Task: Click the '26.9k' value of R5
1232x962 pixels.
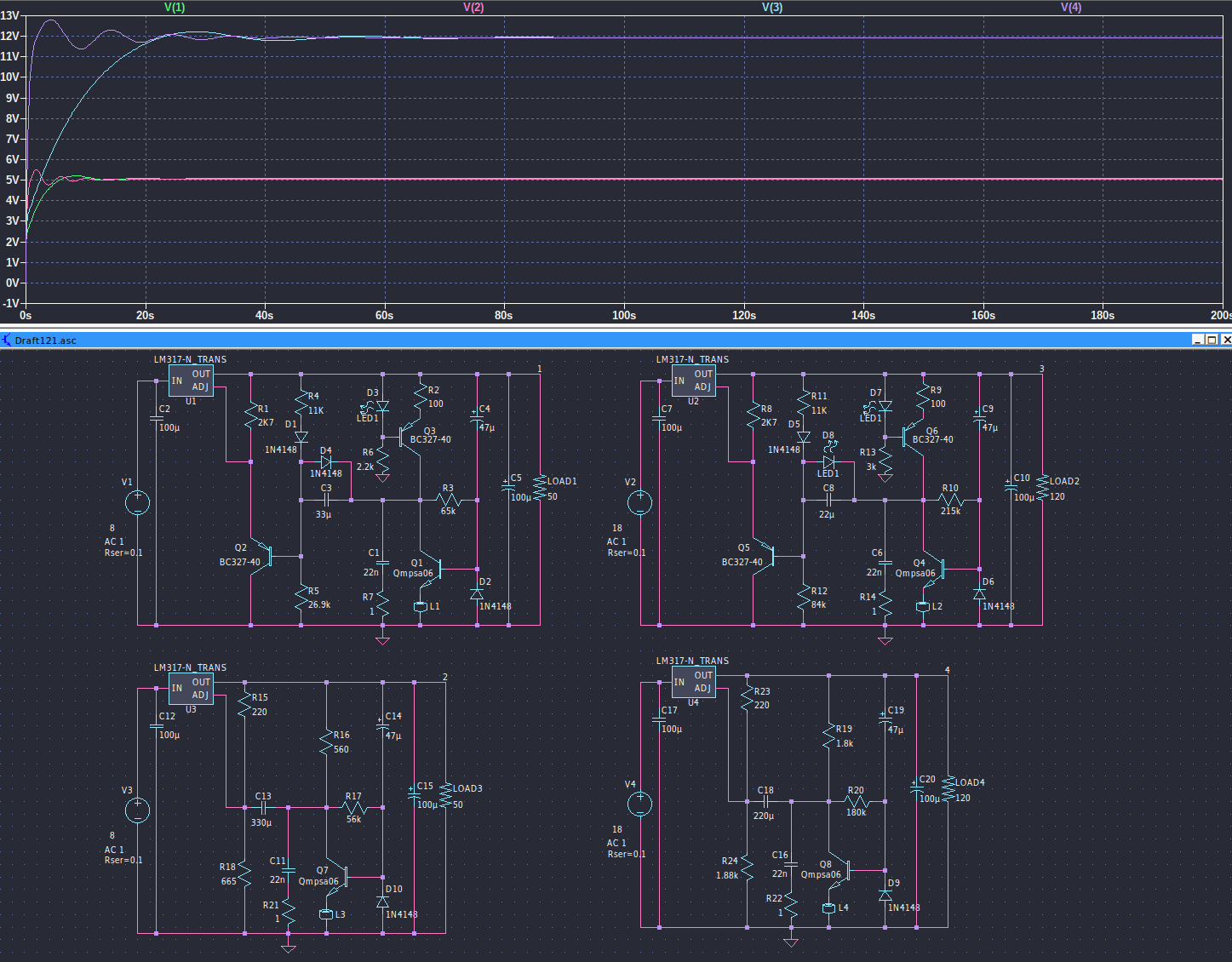Action: click(319, 604)
